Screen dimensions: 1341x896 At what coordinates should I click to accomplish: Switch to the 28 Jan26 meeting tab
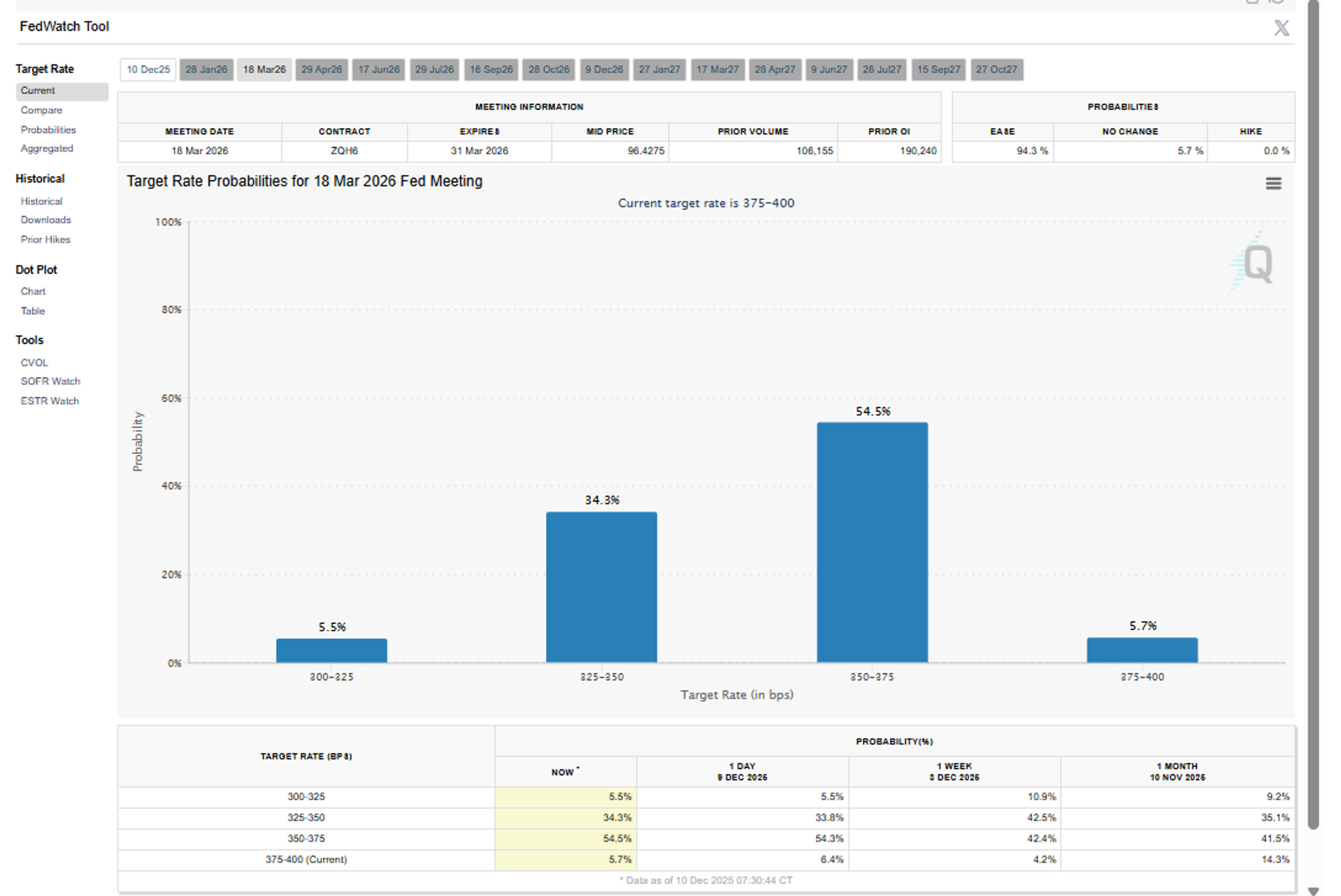[206, 70]
